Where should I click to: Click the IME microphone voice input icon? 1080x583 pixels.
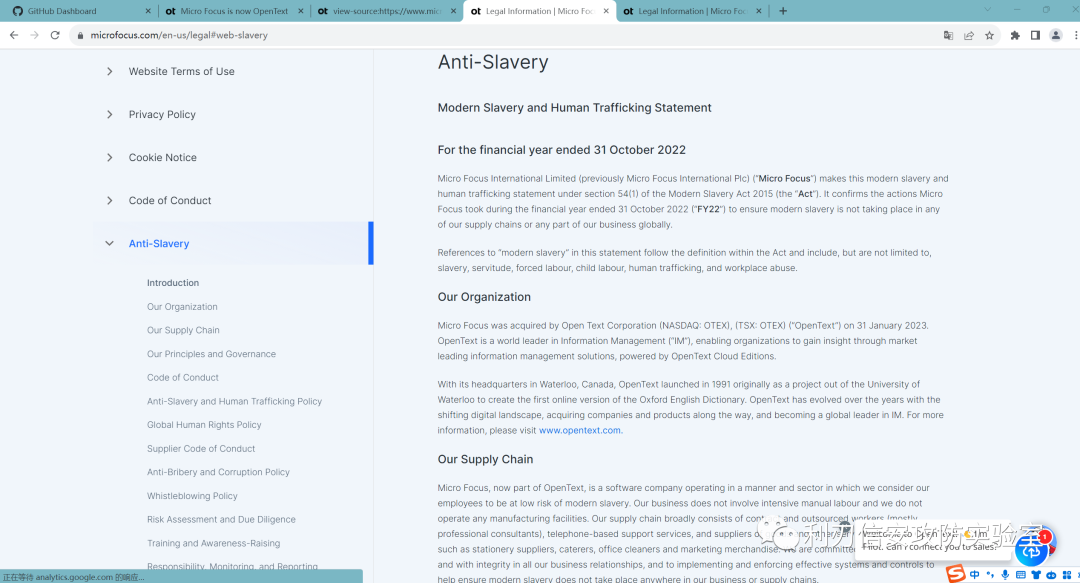coord(1006,575)
